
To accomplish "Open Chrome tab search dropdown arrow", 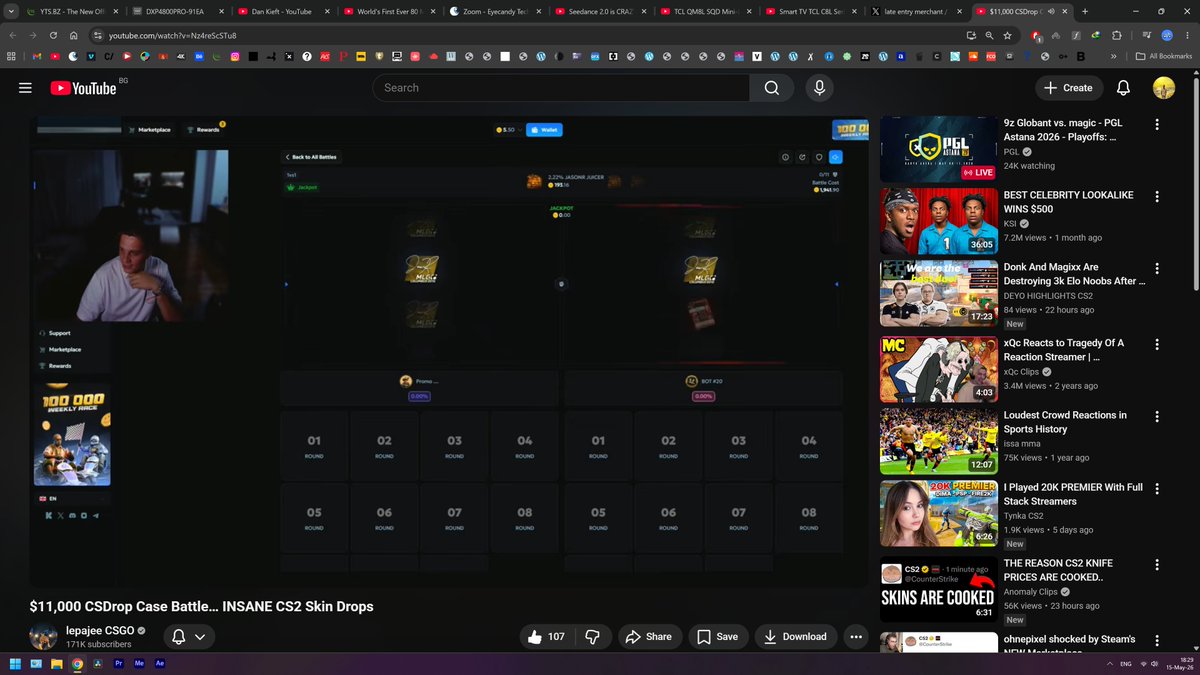I will point(10,11).
